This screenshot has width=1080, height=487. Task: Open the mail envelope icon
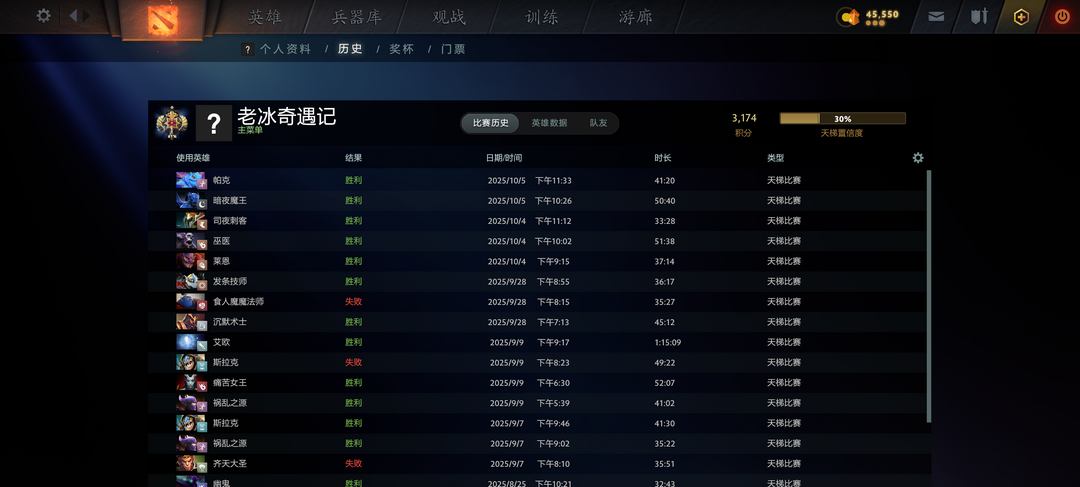click(x=936, y=17)
